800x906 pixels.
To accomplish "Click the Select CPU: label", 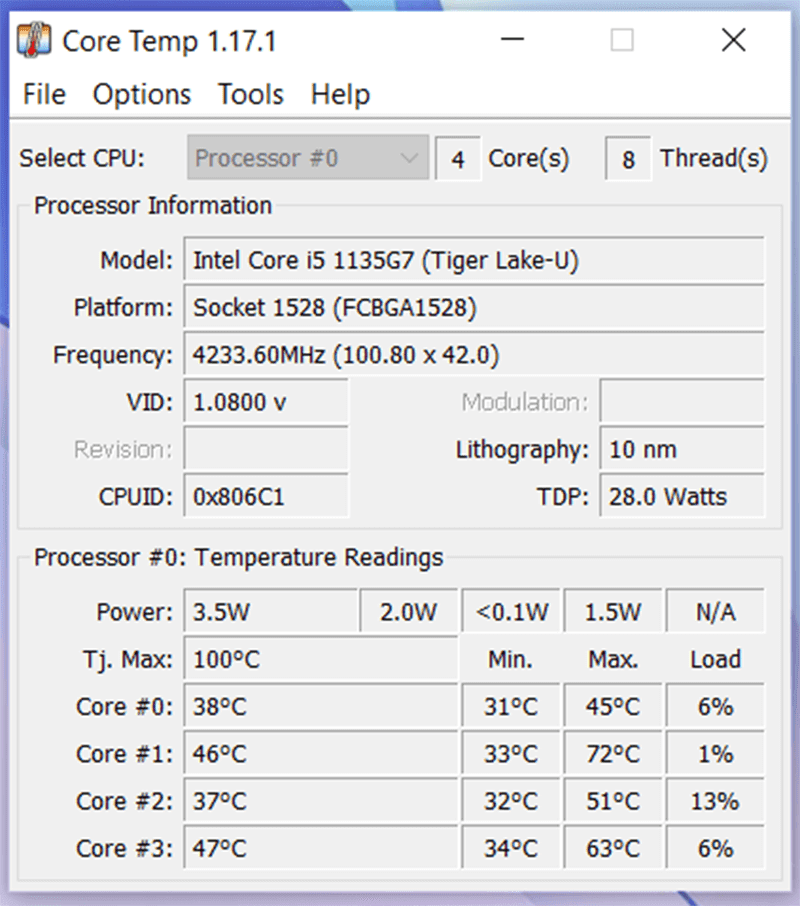I will point(82,158).
